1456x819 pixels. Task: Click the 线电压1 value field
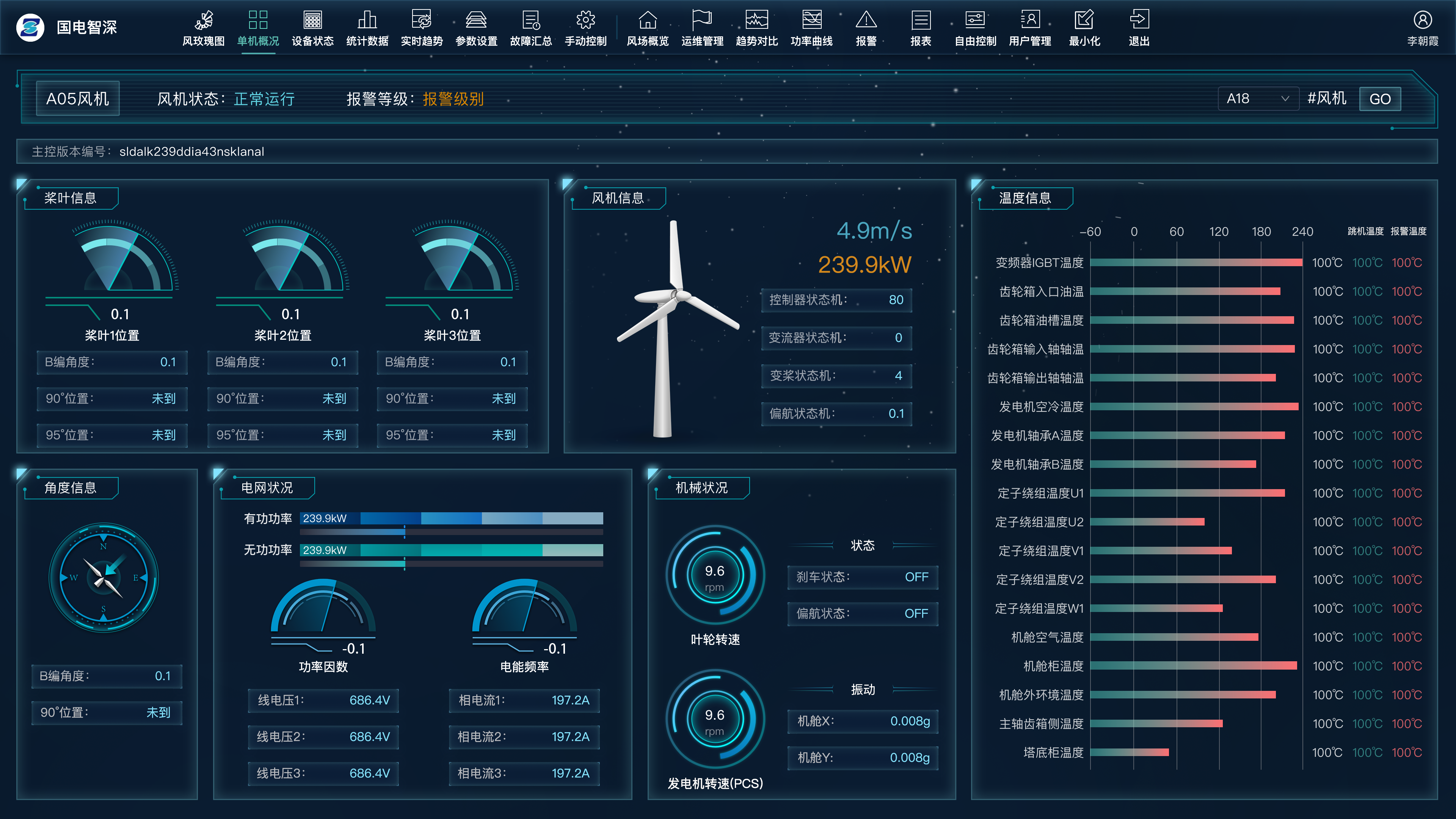323,700
